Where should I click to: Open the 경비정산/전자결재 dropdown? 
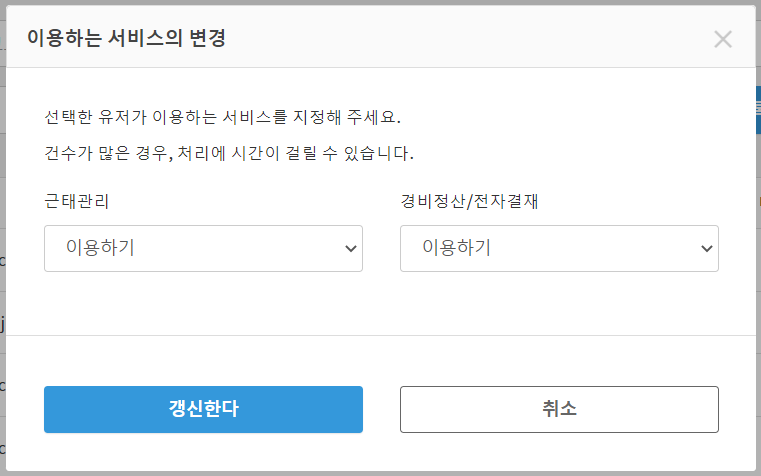[x=559, y=248]
